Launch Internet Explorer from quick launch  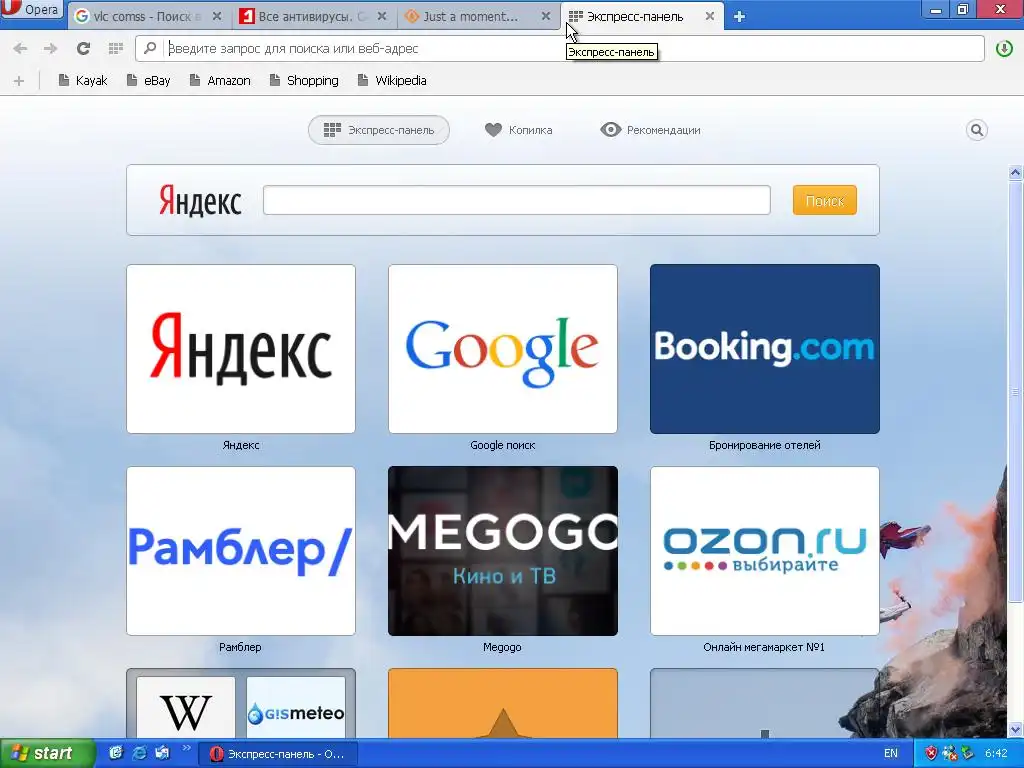point(140,753)
